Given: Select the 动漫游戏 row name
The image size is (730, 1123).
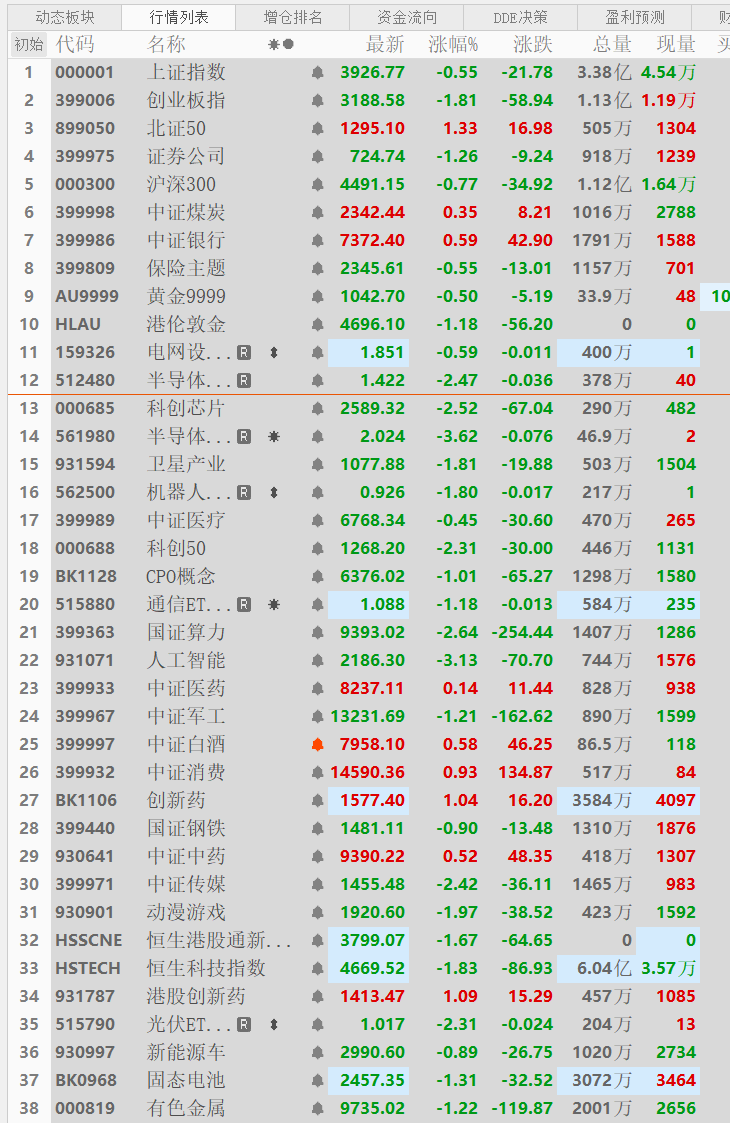Looking at the screenshot, I should pyautogui.click(x=186, y=912).
